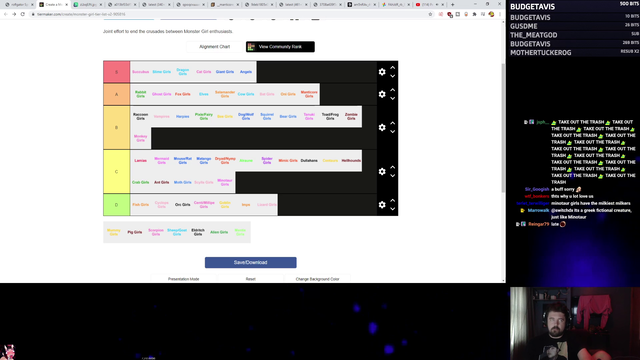
Task: Select the Toad/Frog Girls tile
Action: pyautogui.click(x=330, y=116)
